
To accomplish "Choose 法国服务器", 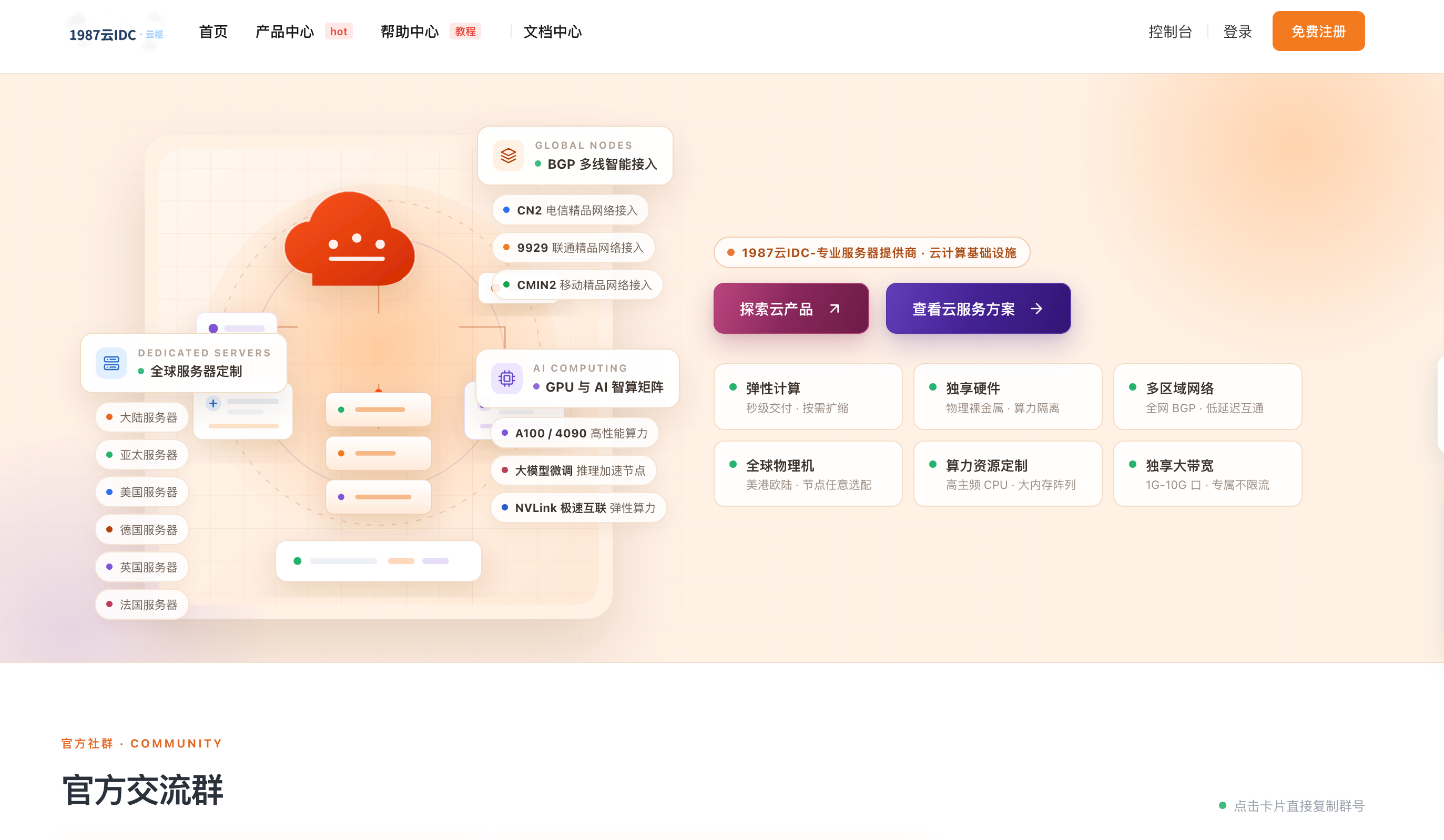I will coord(142,604).
